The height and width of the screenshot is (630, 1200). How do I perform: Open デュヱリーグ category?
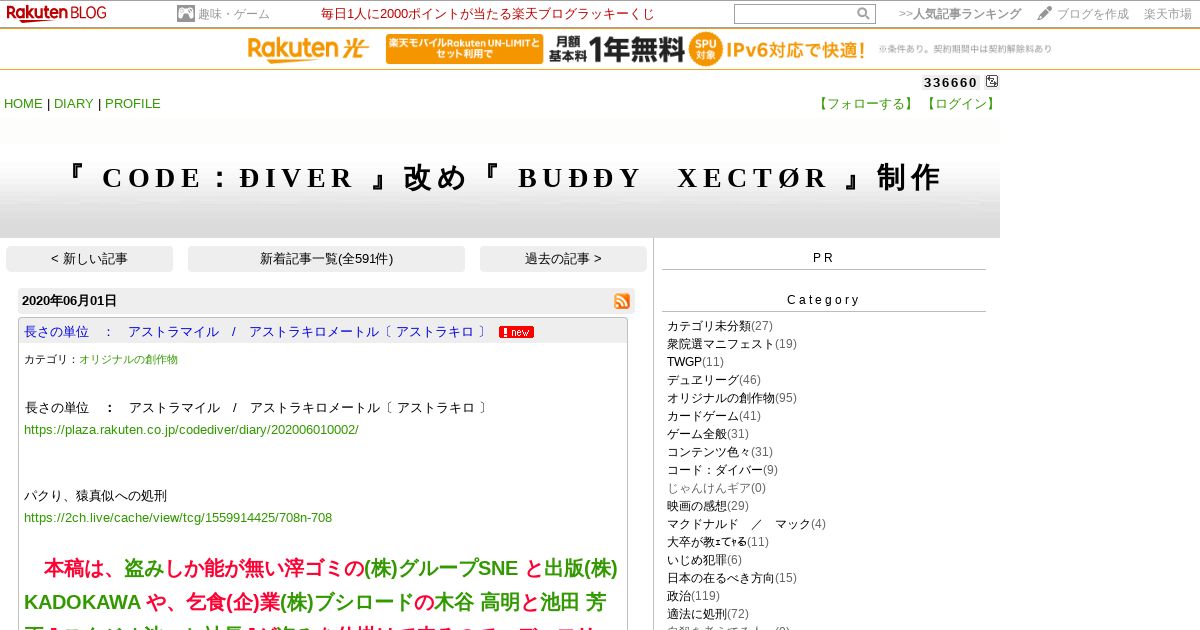tap(703, 380)
